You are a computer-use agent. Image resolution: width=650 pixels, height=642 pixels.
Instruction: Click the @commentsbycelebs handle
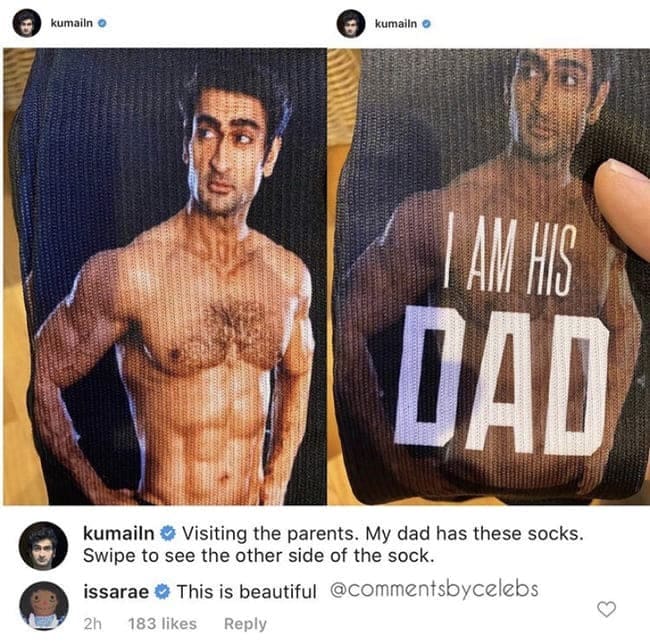[x=434, y=589]
